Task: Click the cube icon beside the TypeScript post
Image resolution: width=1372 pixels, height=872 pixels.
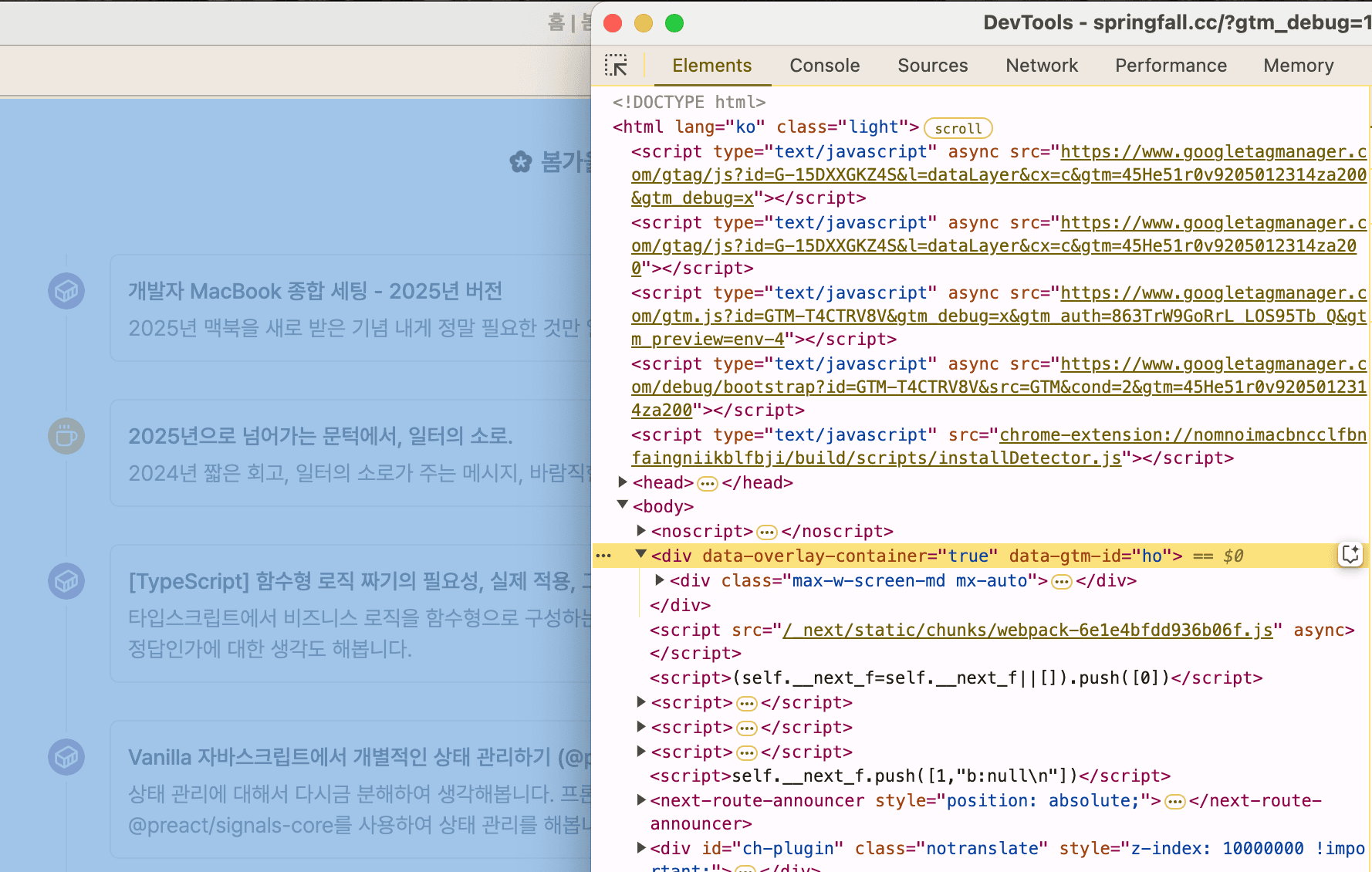Action: 66,581
